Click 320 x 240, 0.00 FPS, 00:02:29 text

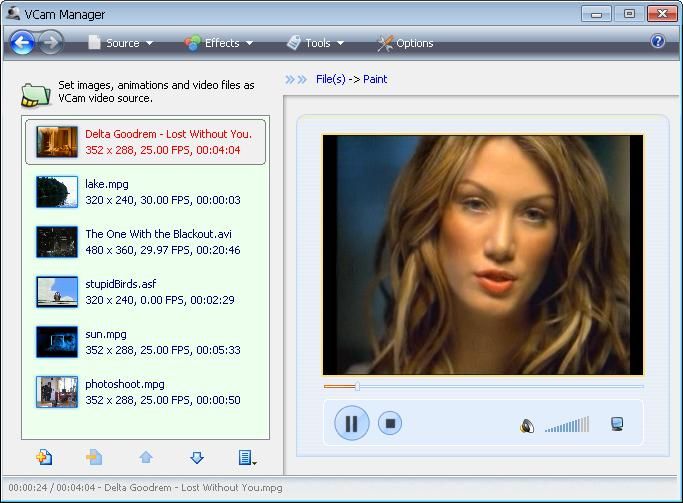160,300
